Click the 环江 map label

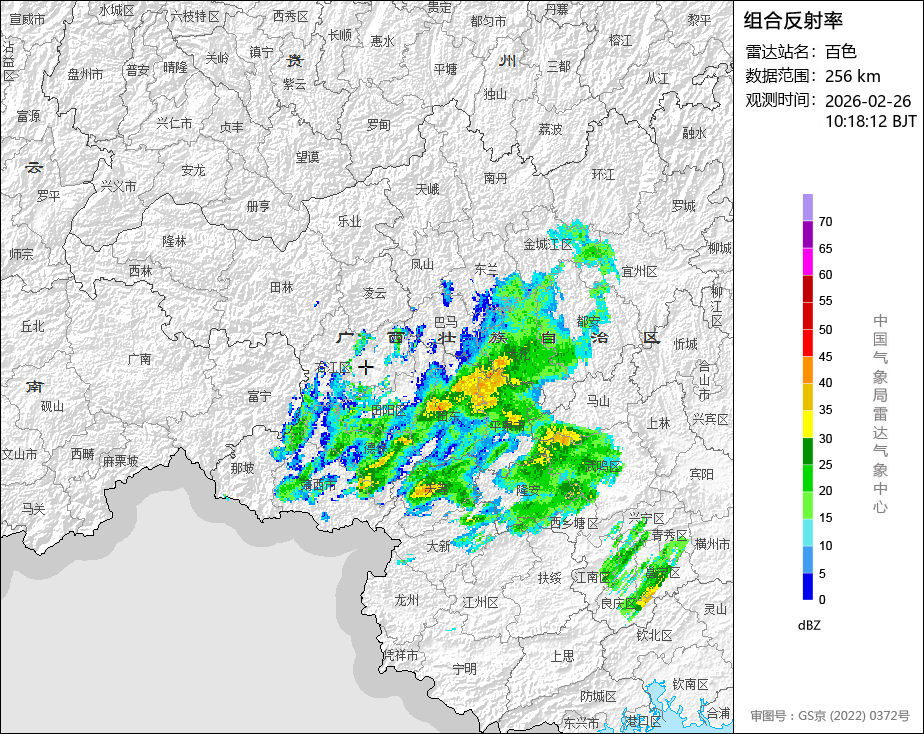(x=603, y=174)
